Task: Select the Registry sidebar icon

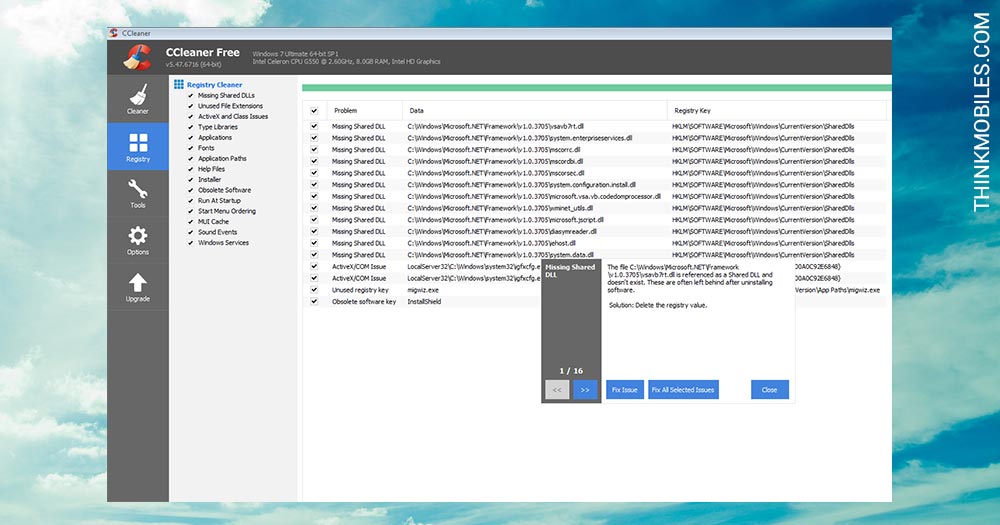Action: tap(138, 147)
